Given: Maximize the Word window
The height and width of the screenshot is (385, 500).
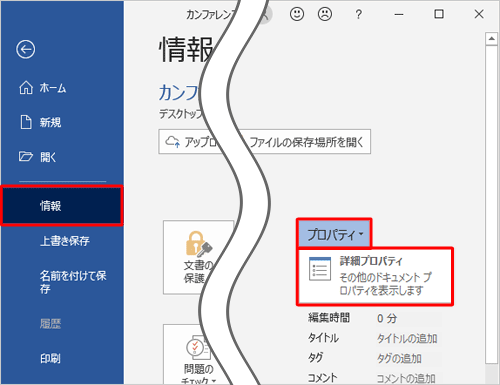Looking at the screenshot, I should click(439, 14).
